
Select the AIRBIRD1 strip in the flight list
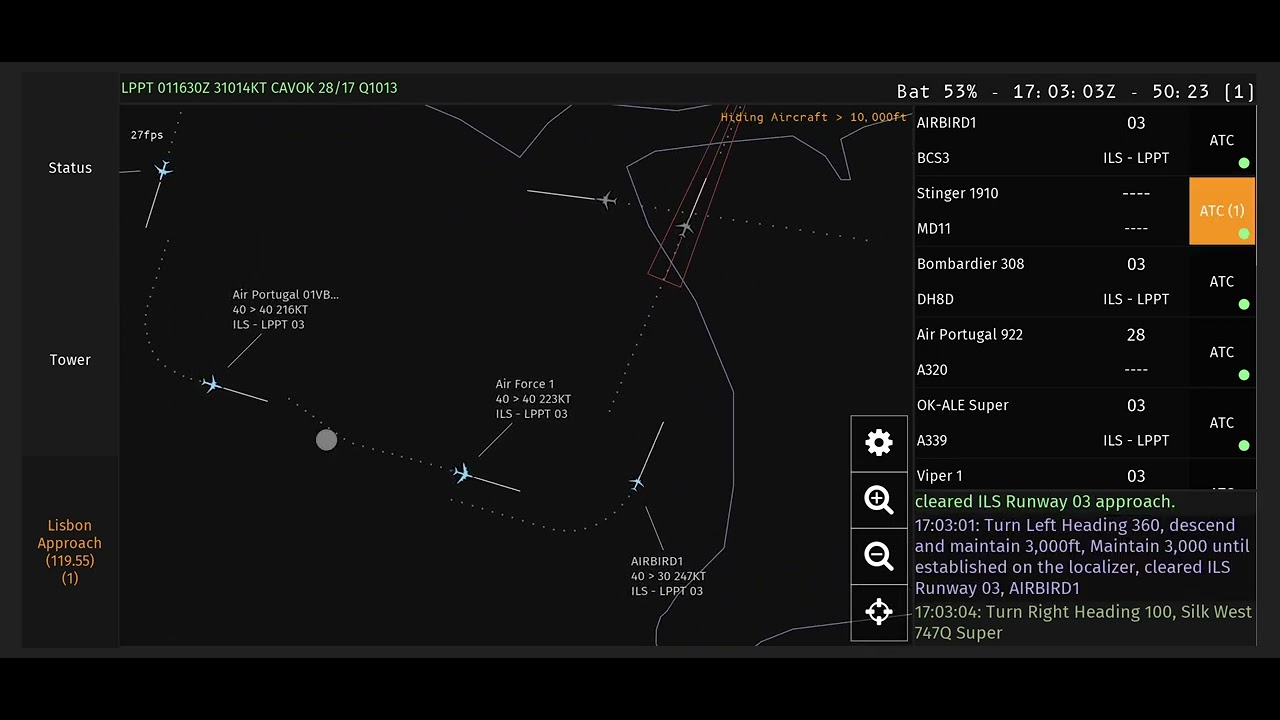(1050, 140)
